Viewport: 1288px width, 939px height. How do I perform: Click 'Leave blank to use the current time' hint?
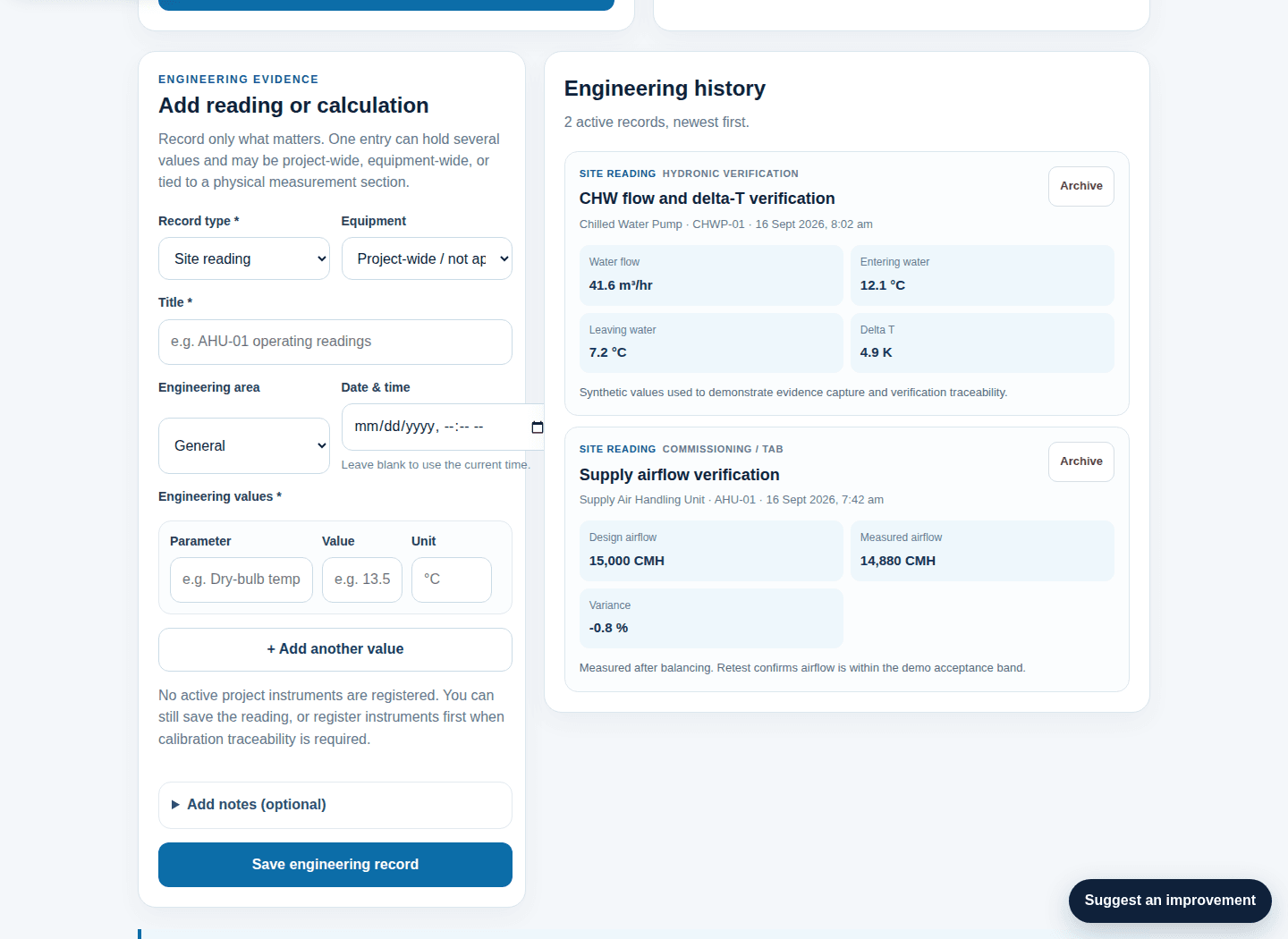click(436, 465)
